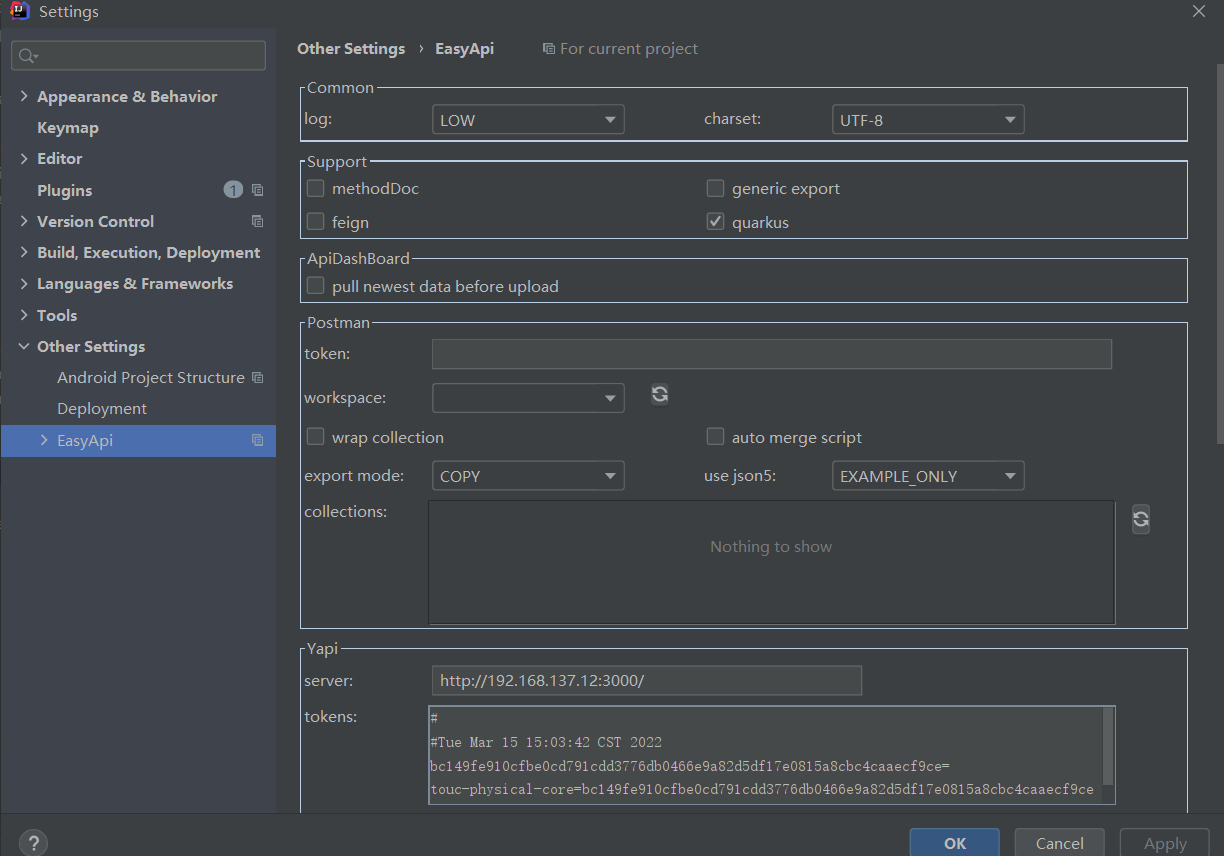
Task: Expand the Appearance & Behavior section
Action: tap(24, 96)
